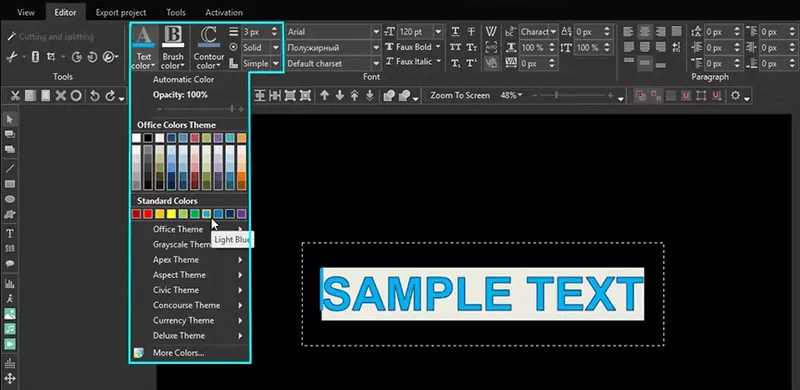Toggle all caps TT formatting
This screenshot has width=800, height=390.
coord(455,47)
